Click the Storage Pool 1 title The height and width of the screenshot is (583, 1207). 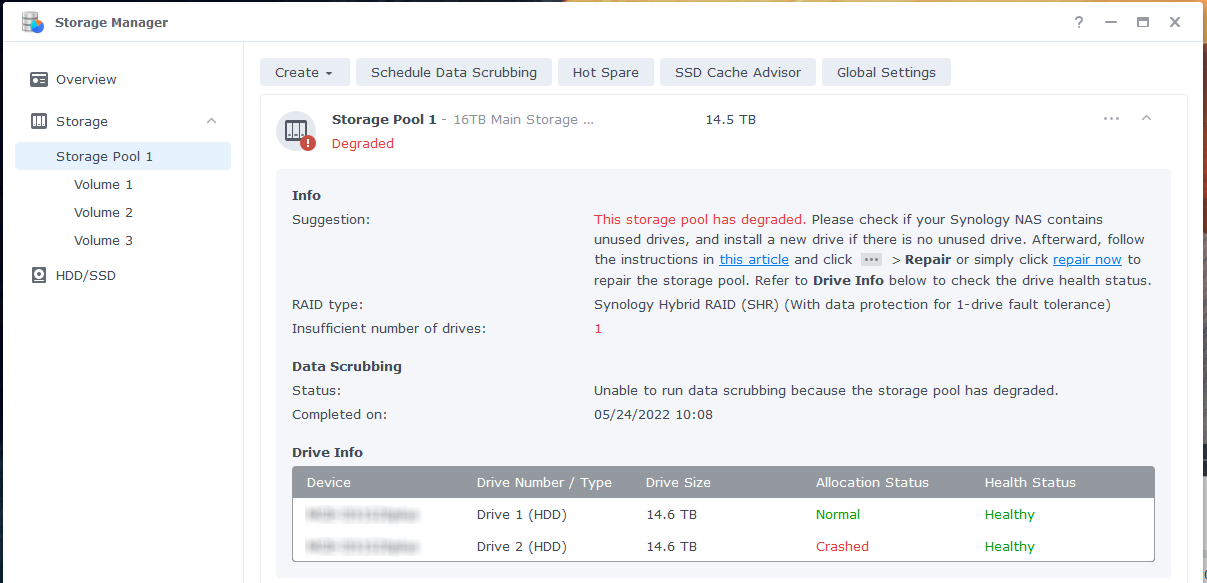pos(384,119)
